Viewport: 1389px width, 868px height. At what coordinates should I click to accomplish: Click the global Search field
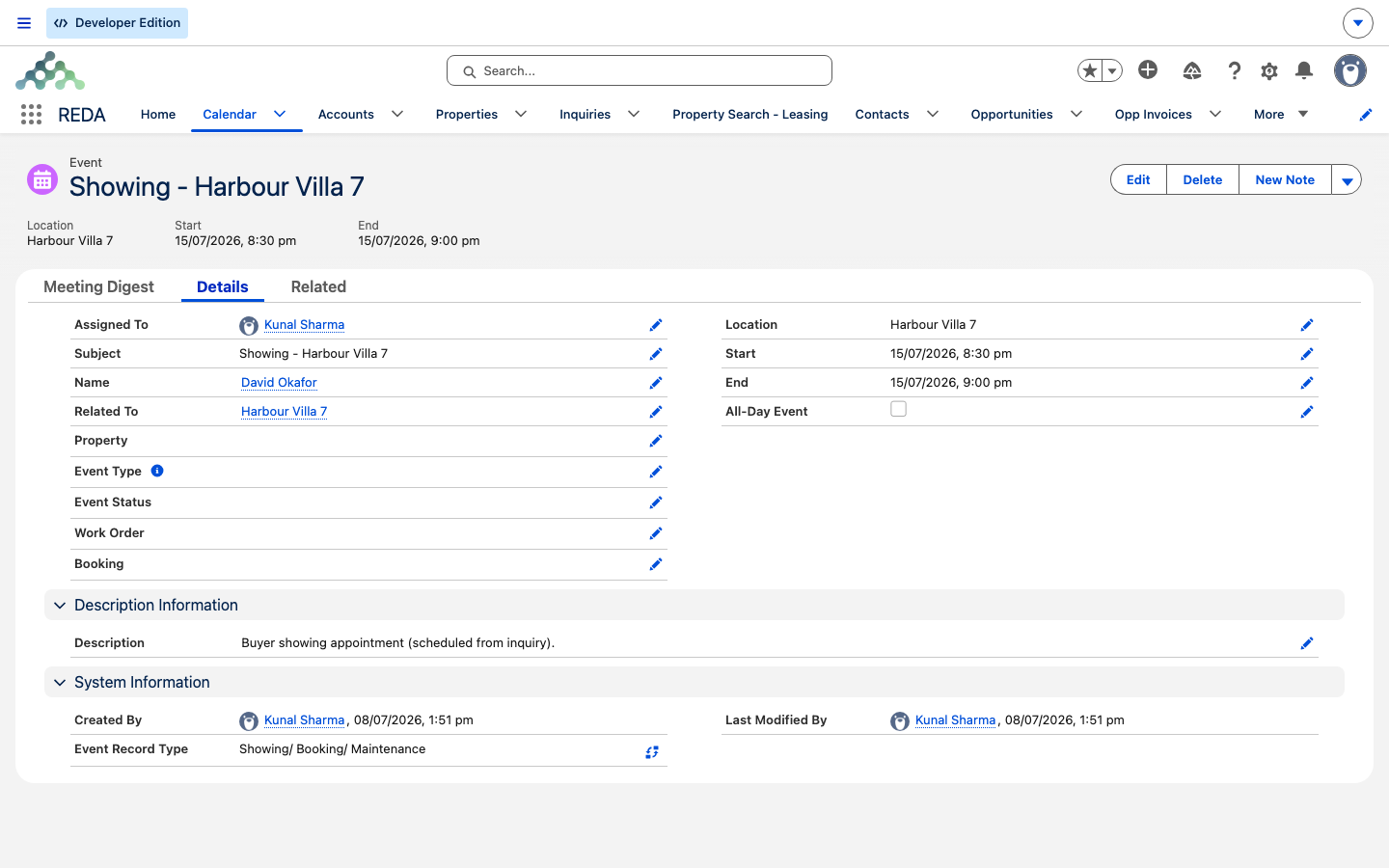pos(640,70)
